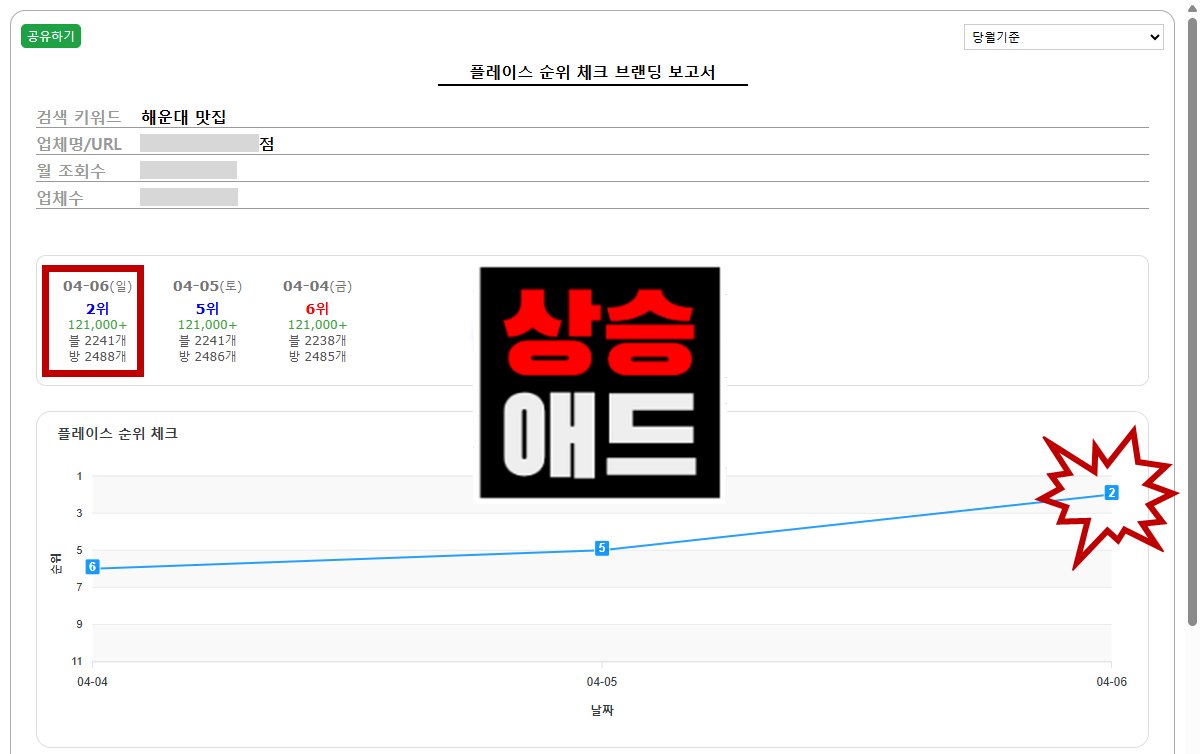Click the 6위 rank text
Screen dimensions: 1200x754
[317, 308]
